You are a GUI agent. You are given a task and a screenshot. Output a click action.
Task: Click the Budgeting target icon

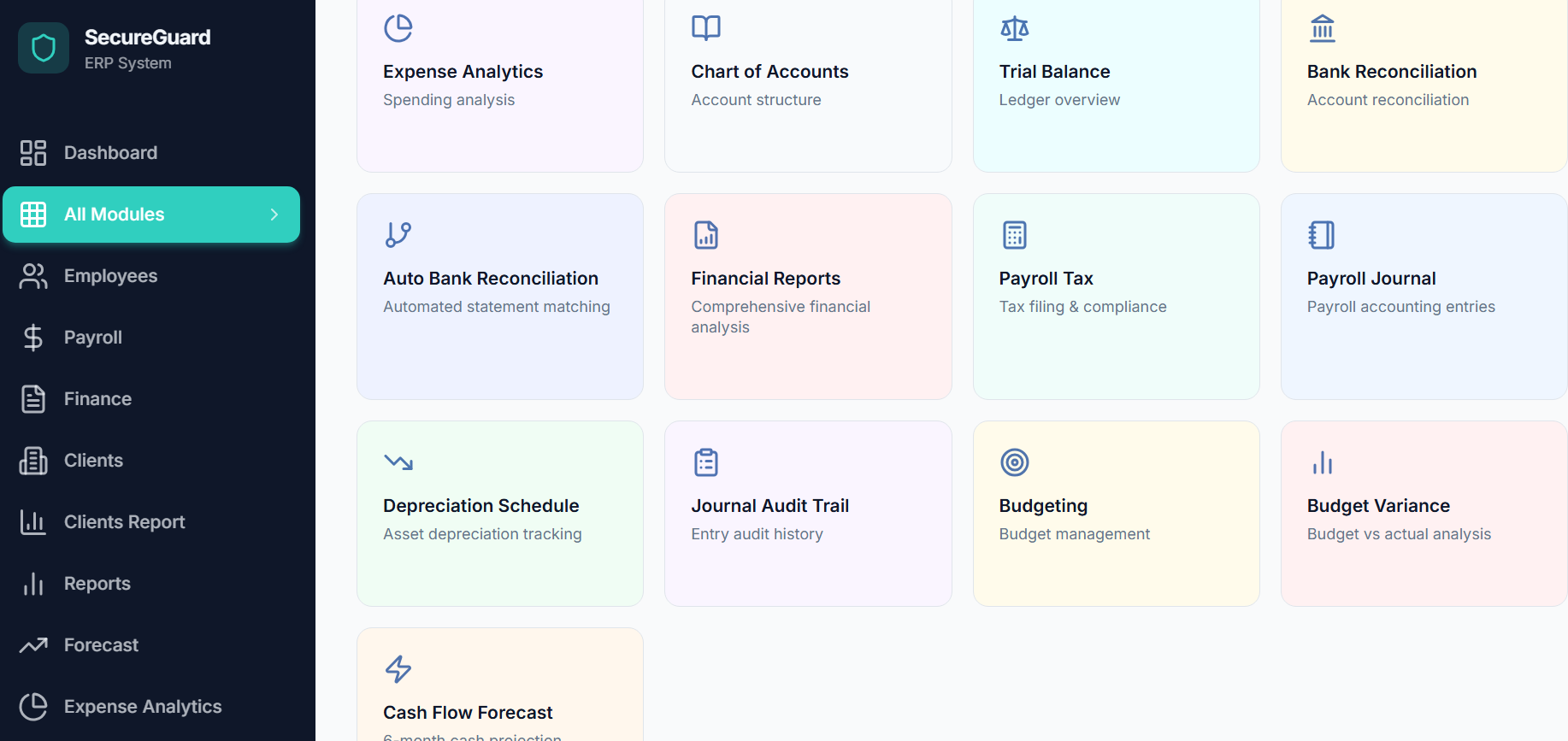[1015, 462]
